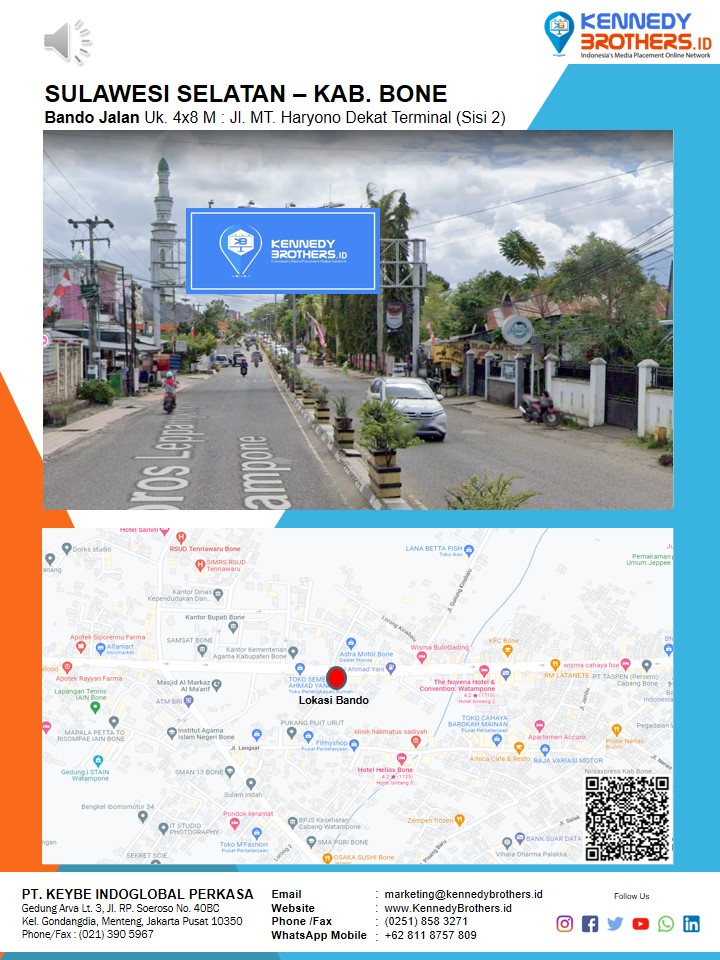Image resolution: width=720 pixels, height=960 pixels.
Task: Click the silver car in street photo
Action: [x=407, y=407]
